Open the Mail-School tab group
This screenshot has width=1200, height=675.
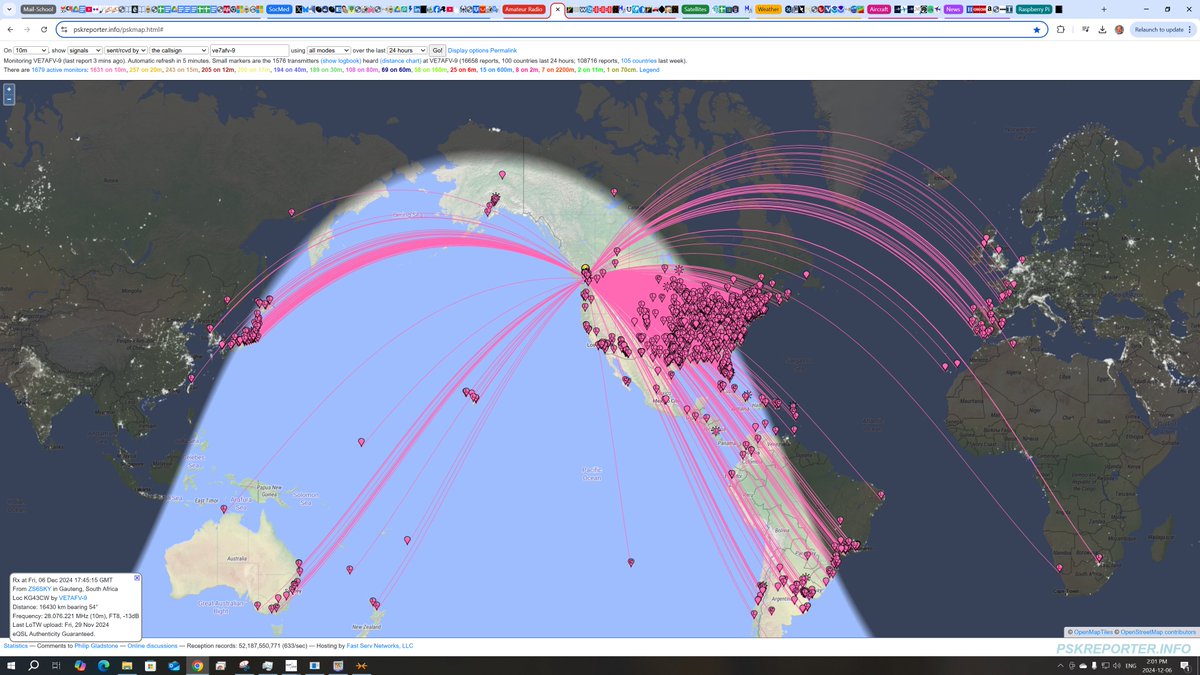[x=37, y=9]
